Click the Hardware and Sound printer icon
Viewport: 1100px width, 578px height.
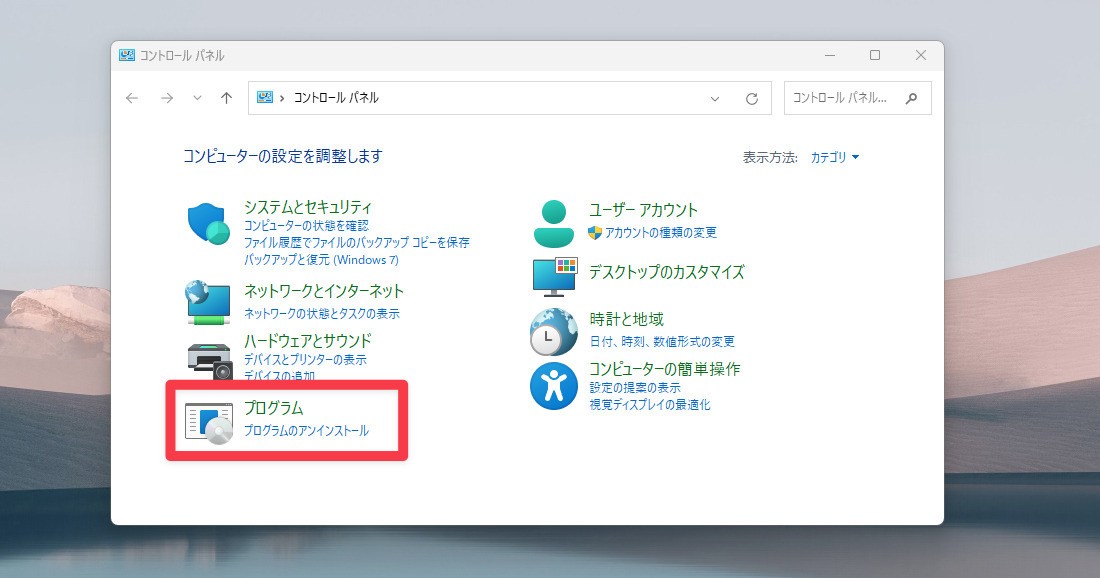pyautogui.click(x=209, y=359)
